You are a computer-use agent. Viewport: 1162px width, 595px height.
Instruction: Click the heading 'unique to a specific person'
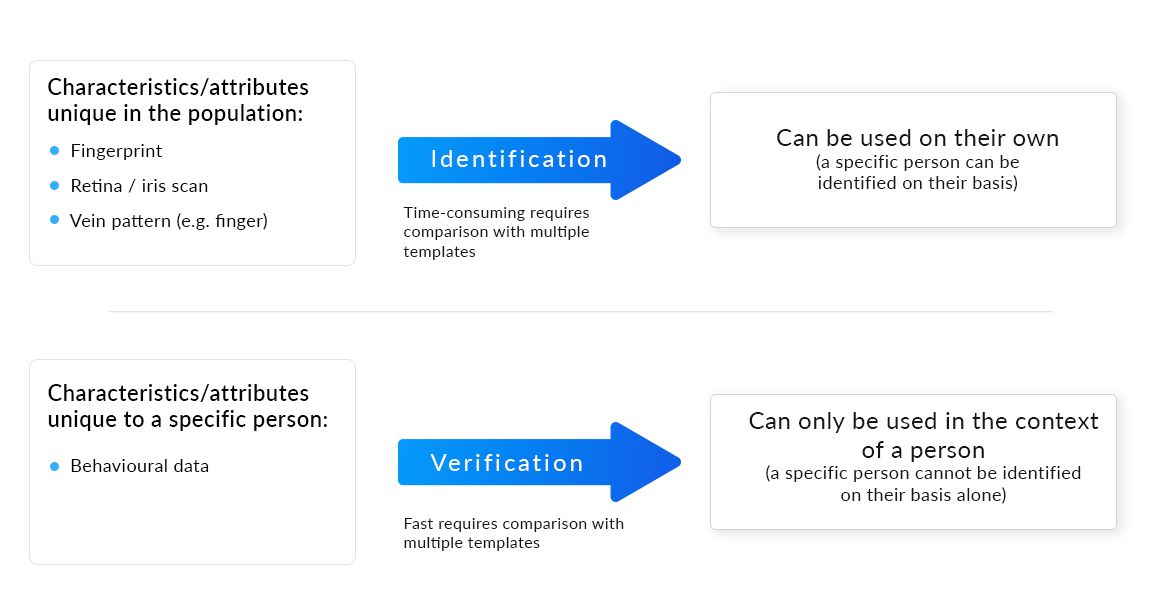point(187,419)
